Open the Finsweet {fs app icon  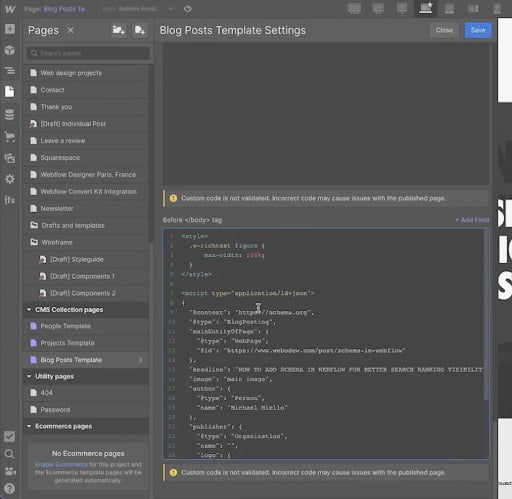10,200
